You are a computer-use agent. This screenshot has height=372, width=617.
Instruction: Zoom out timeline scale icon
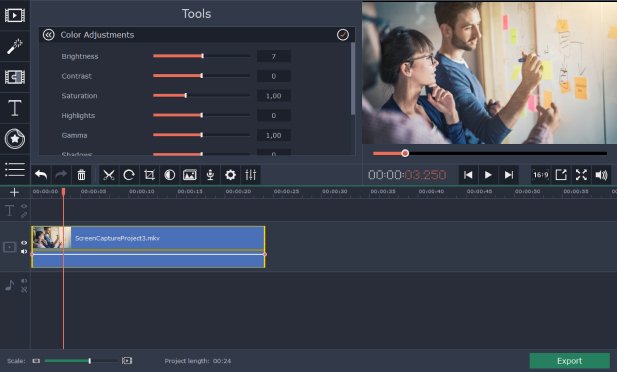click(x=36, y=361)
